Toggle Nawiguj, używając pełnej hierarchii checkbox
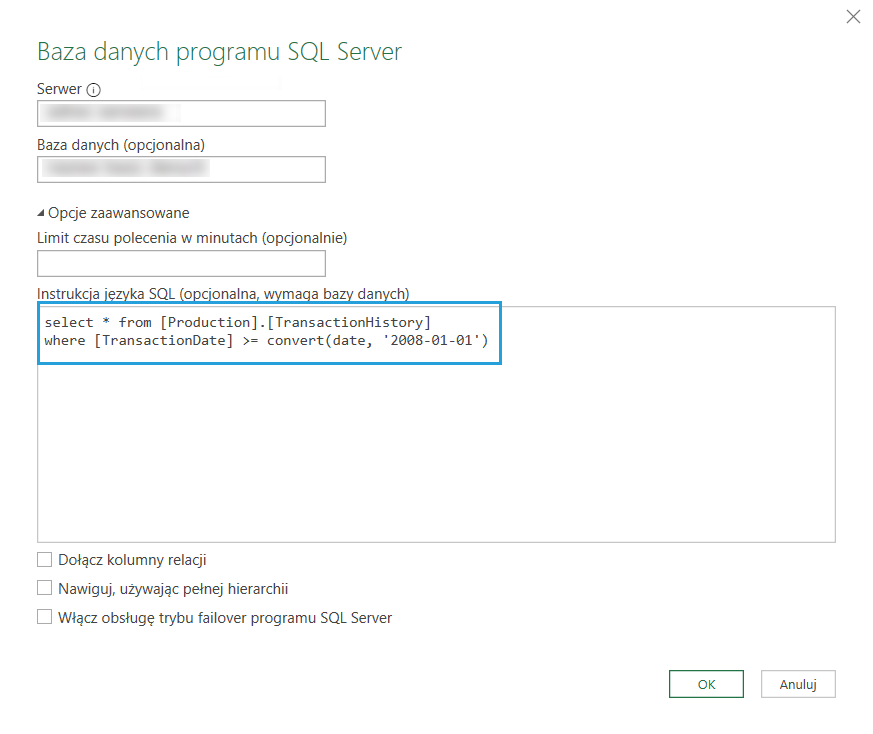This screenshot has width=873, height=734. [x=44, y=589]
